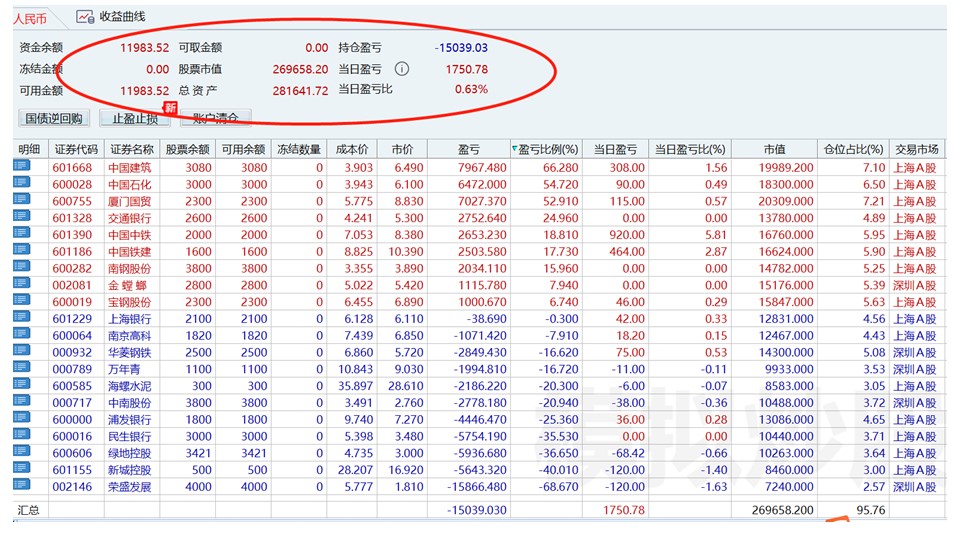Sort by 可用余额 column header
The height and width of the screenshot is (540, 960).
(243, 149)
